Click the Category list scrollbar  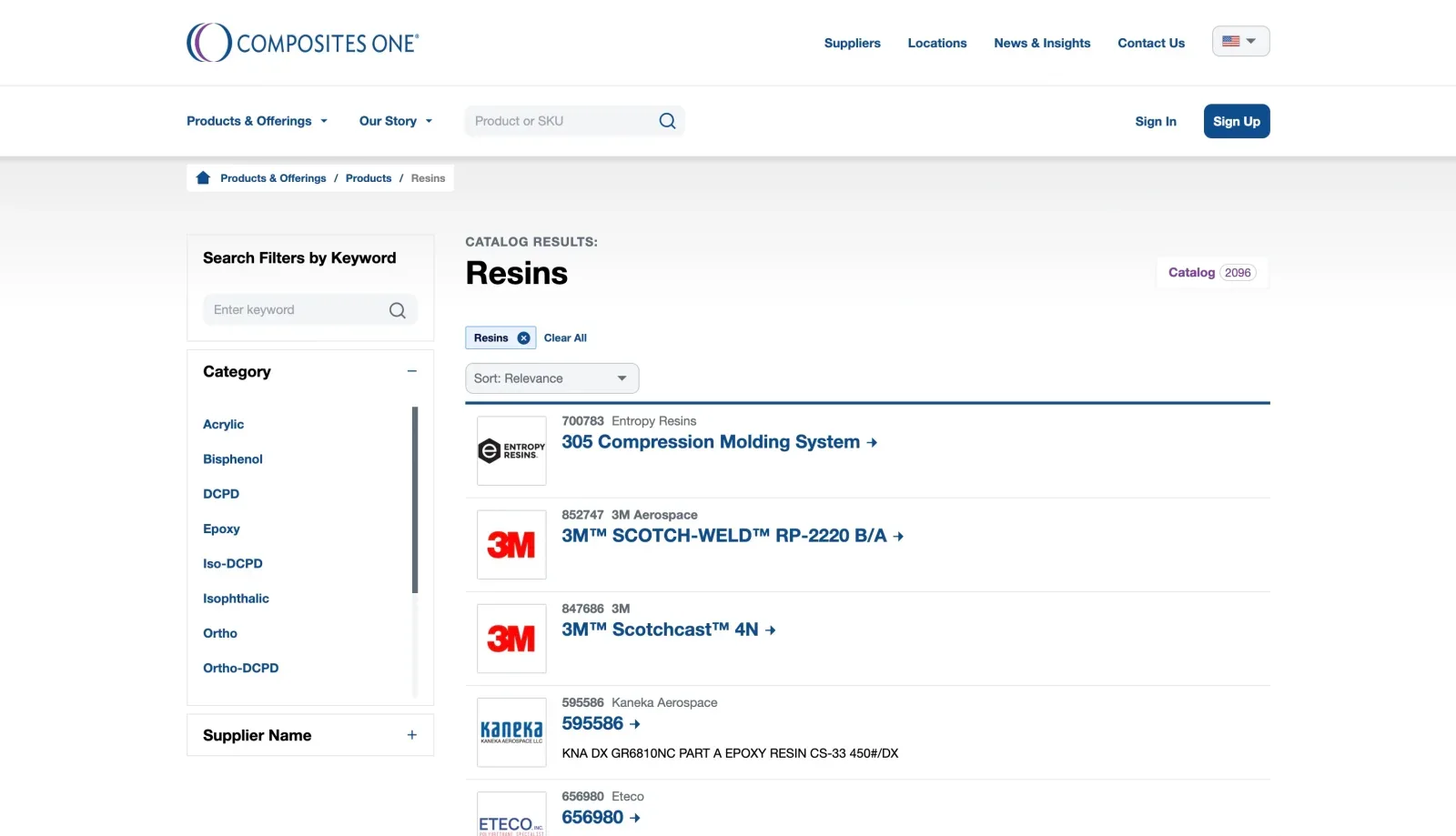click(415, 499)
